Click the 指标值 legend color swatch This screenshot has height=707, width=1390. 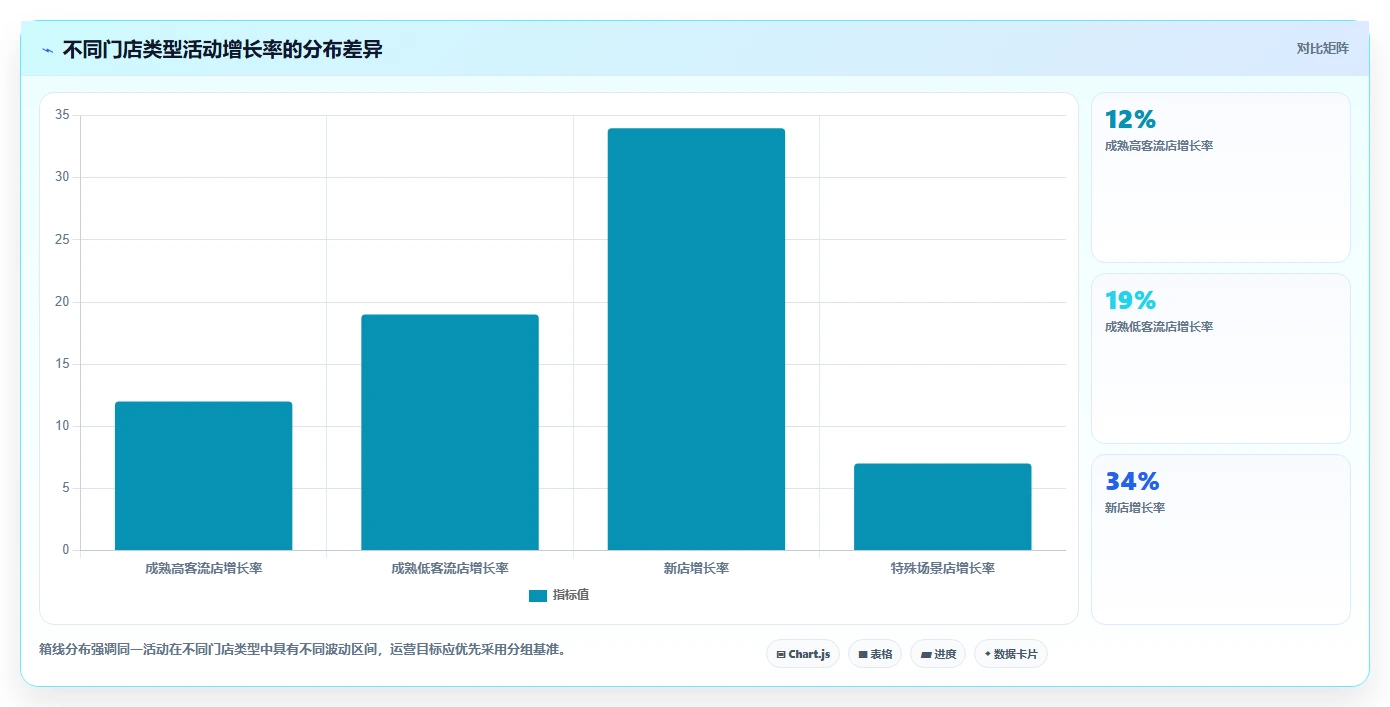[538, 595]
